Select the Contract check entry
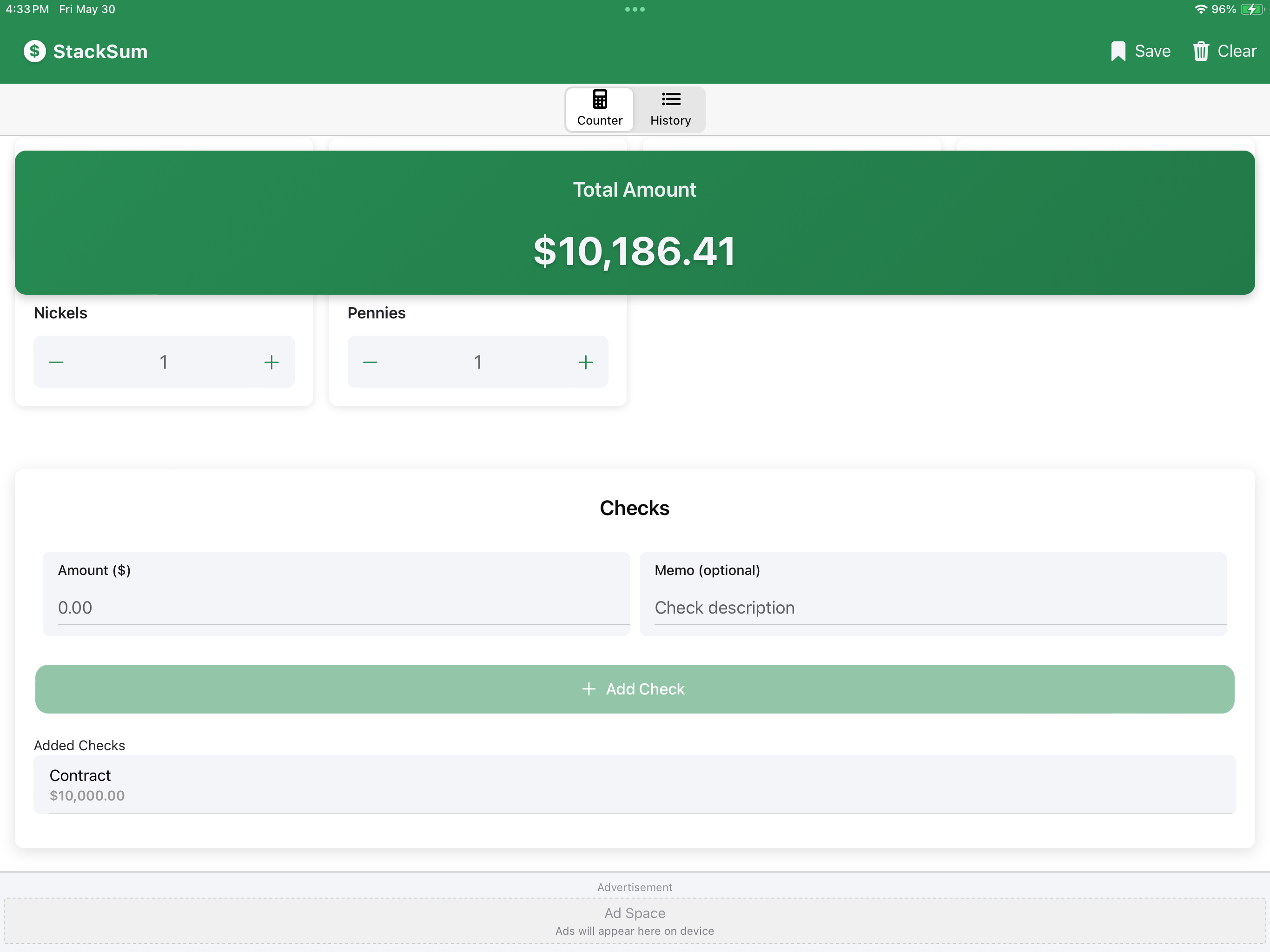 [635, 784]
